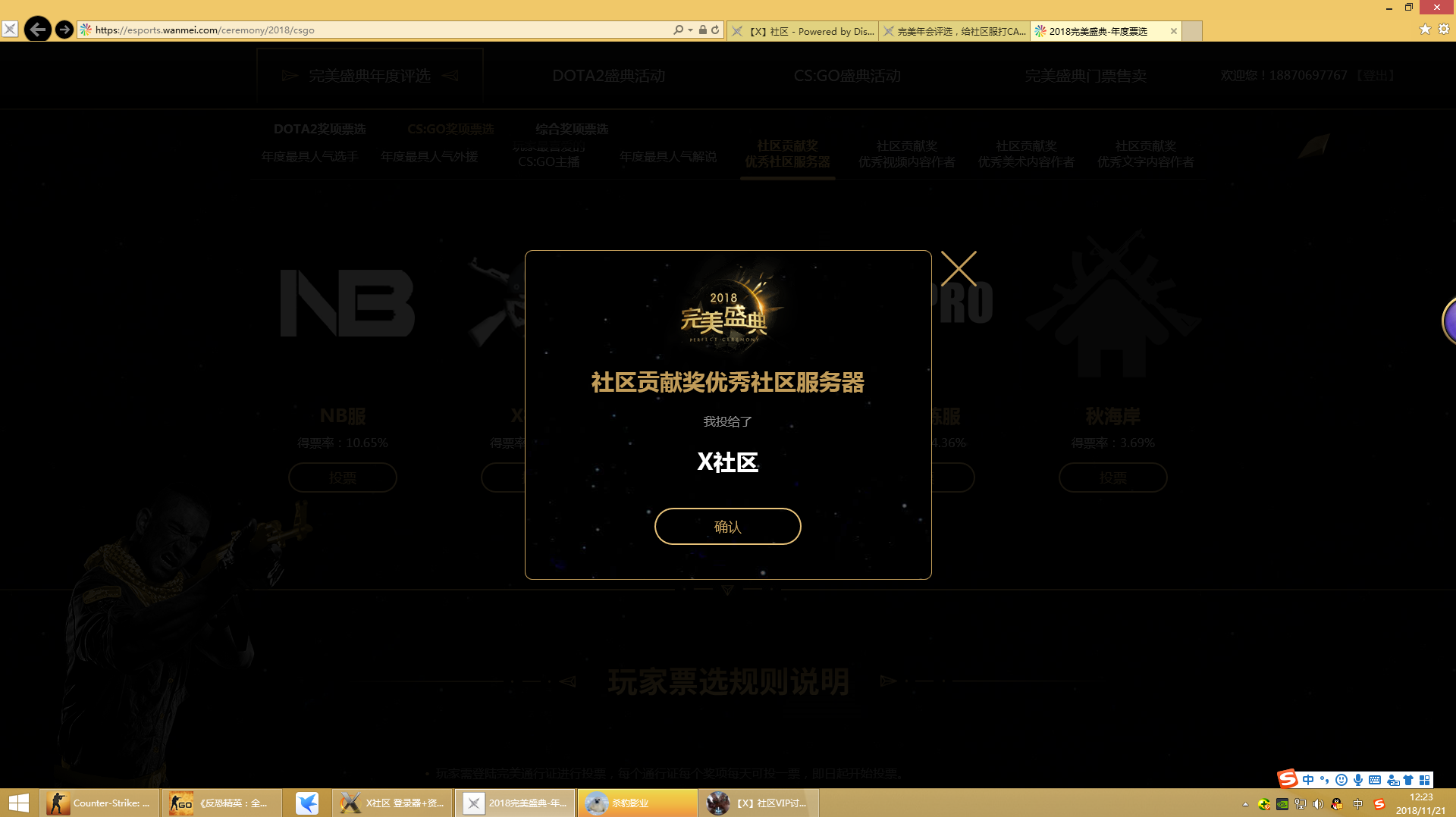This screenshot has height=817, width=1456.
Task: Vote for 秋海岸 with its 投票 button
Action: (1112, 477)
